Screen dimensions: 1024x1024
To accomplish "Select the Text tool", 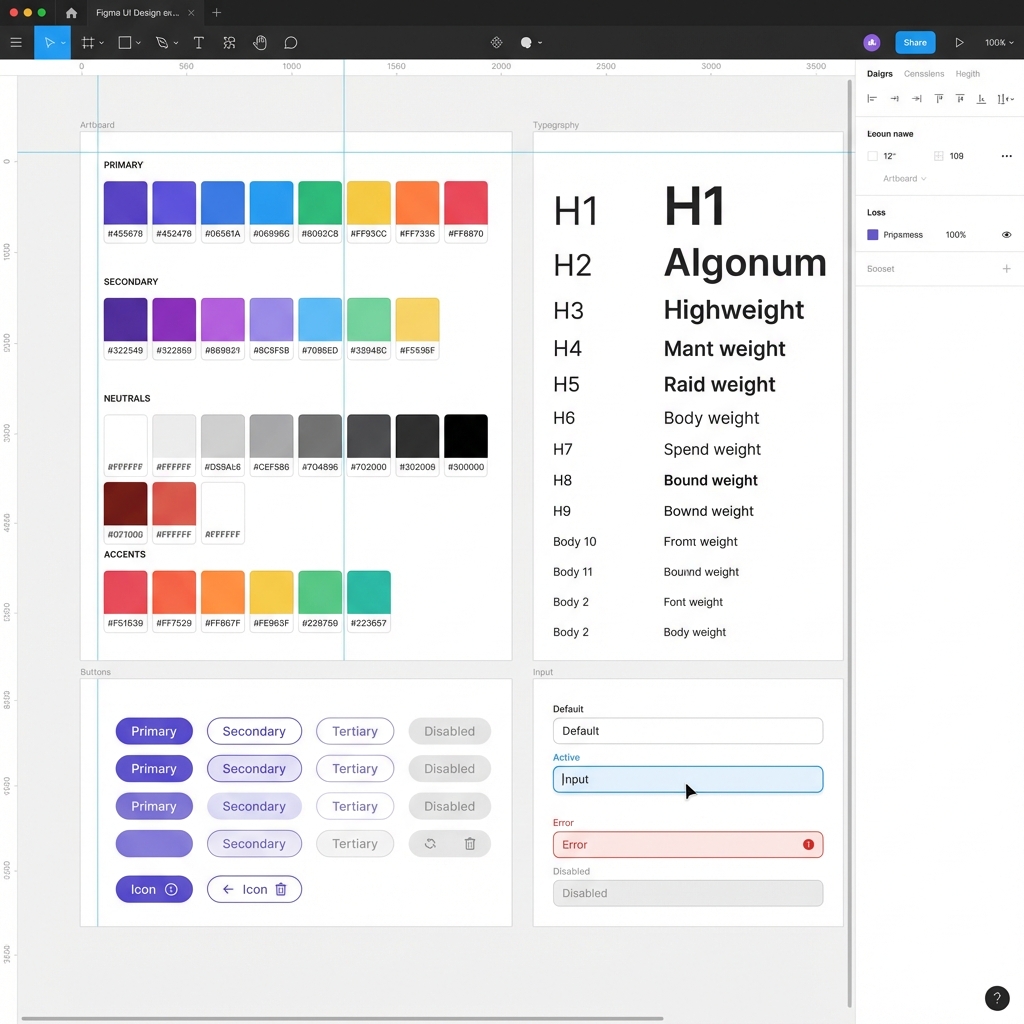I will click(x=199, y=42).
